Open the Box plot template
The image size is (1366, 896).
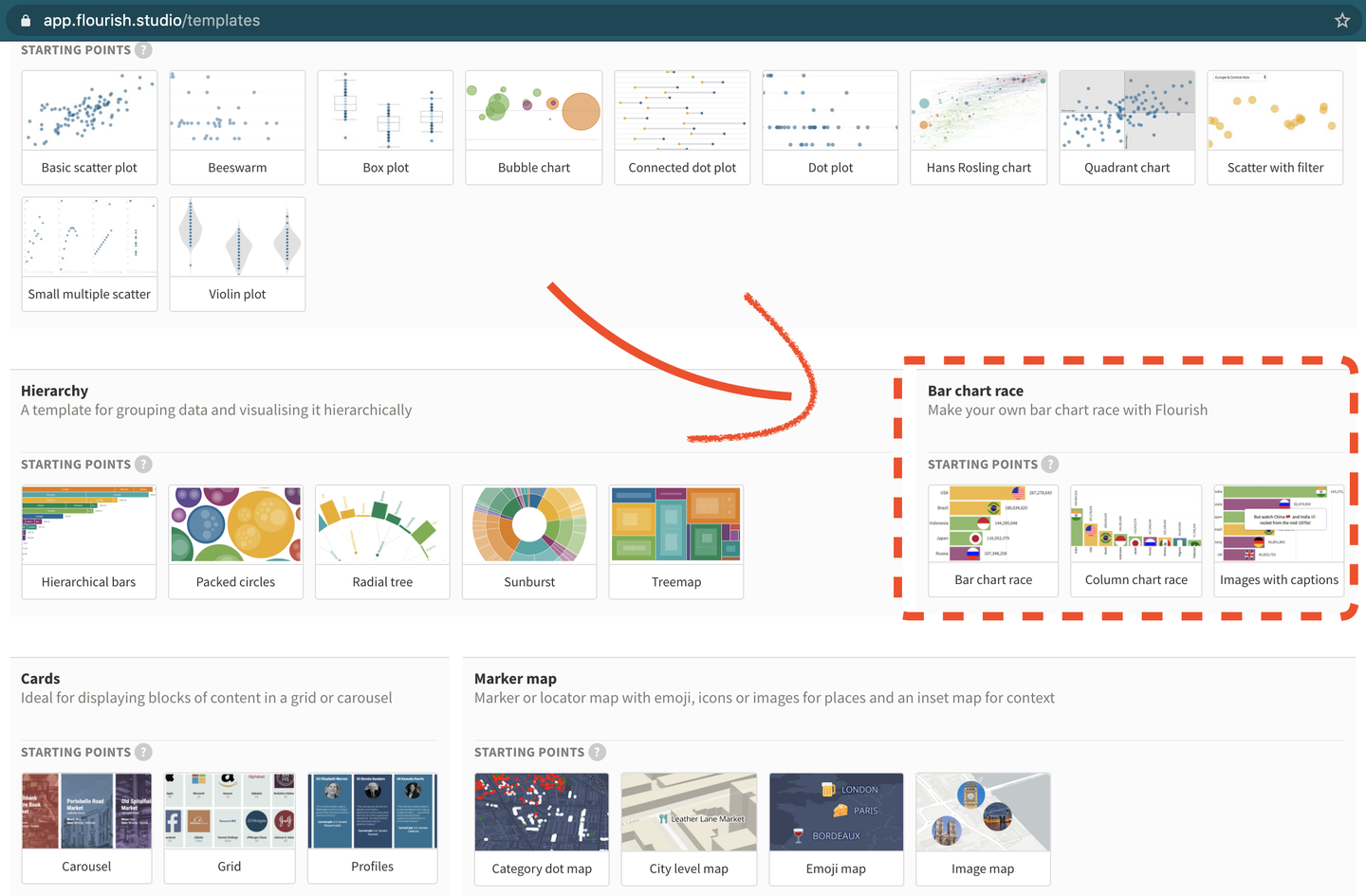385,127
